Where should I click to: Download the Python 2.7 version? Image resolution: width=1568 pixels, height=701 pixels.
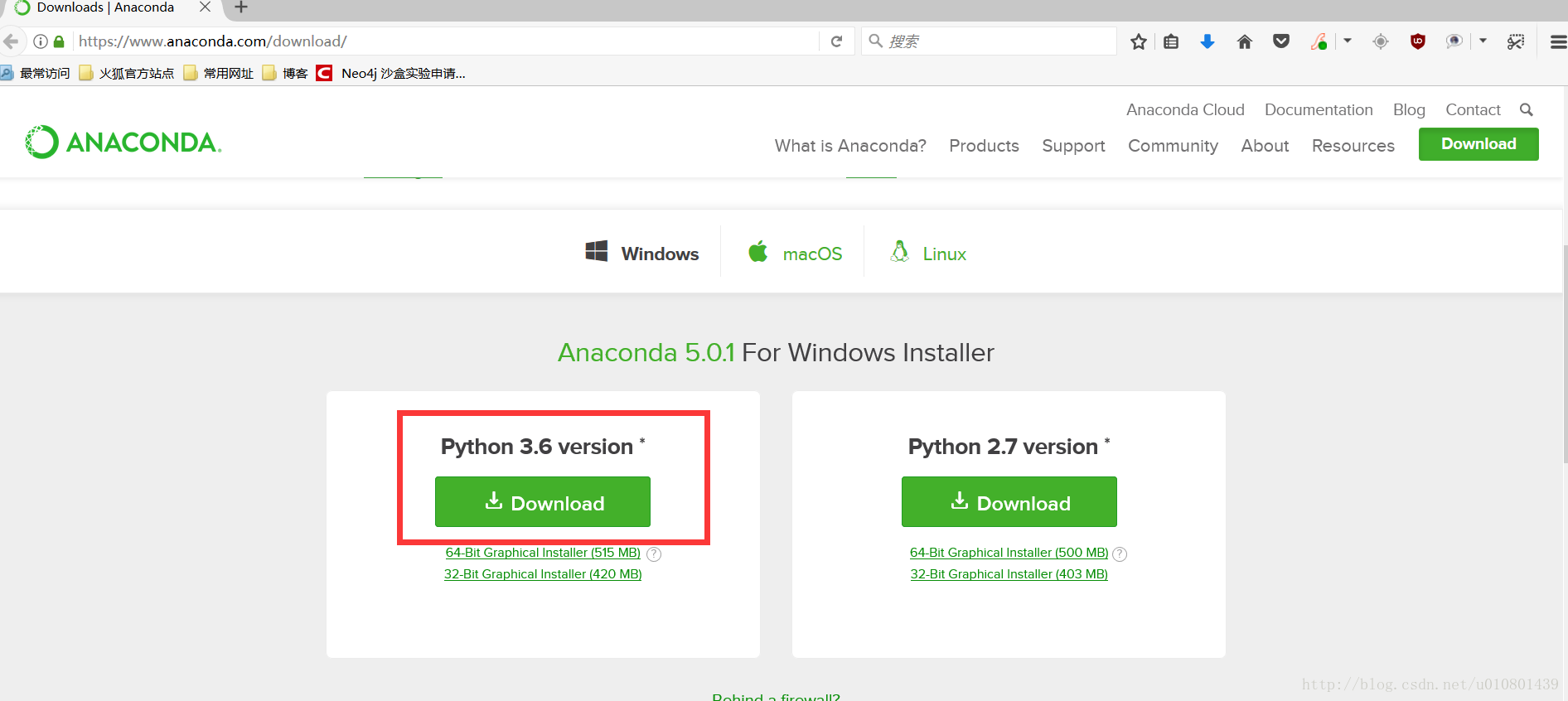click(1009, 501)
